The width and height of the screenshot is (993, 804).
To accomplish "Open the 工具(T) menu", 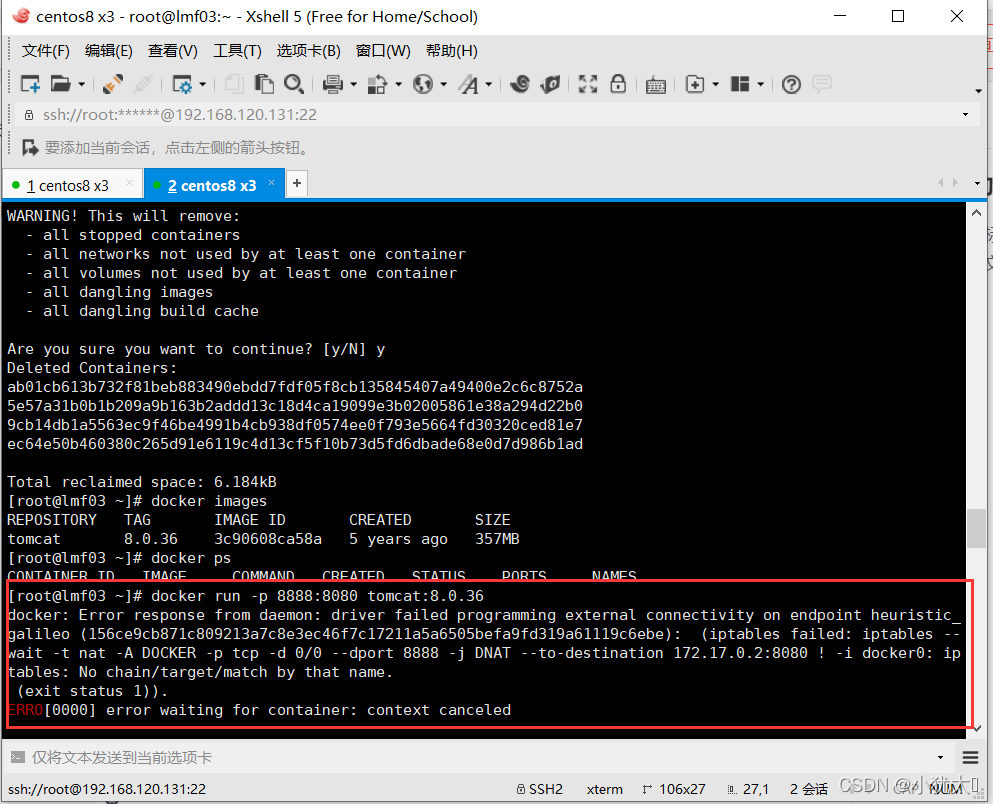I will click(237, 51).
